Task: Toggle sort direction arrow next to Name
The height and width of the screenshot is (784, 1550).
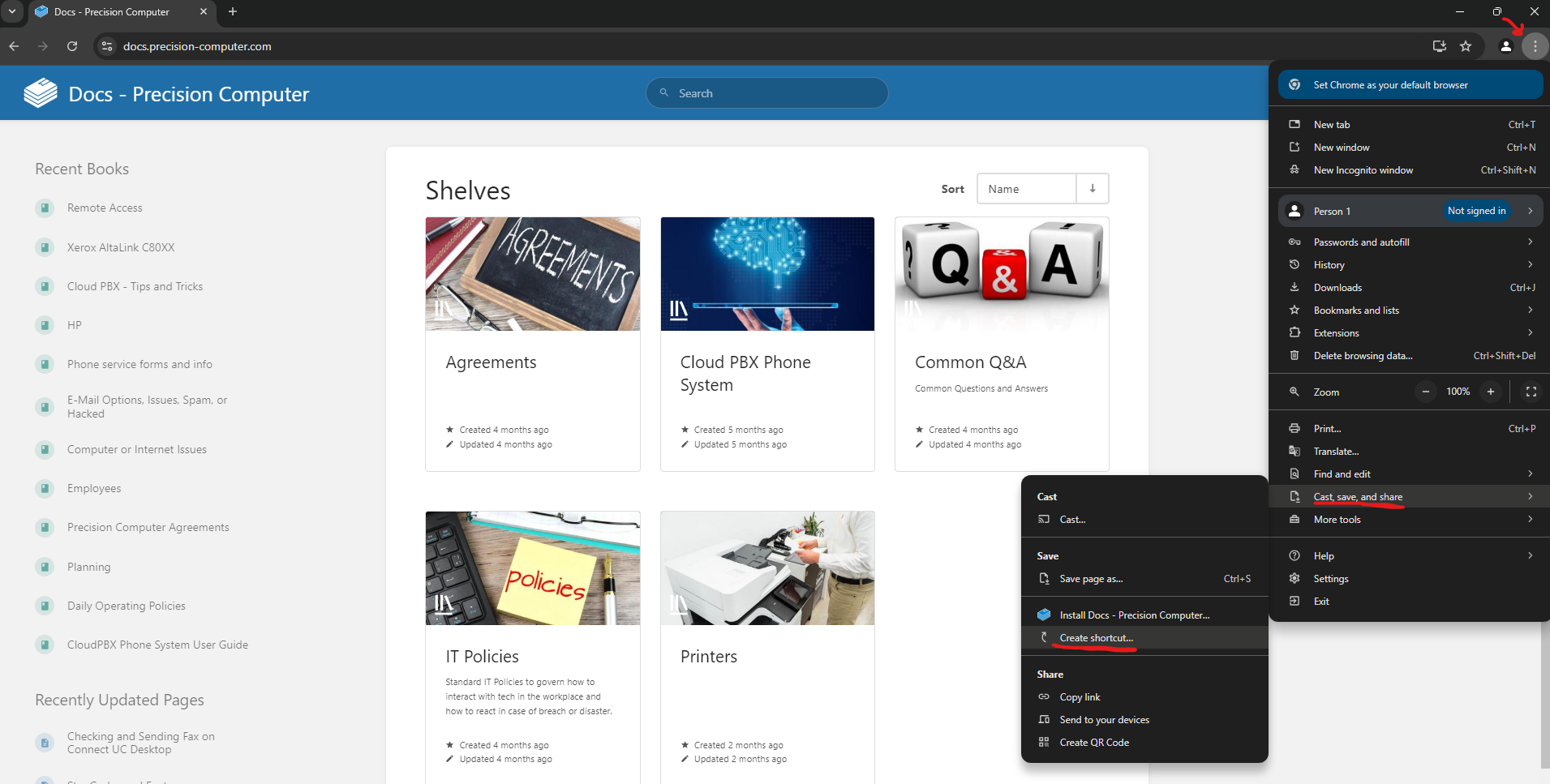Action: (1093, 189)
